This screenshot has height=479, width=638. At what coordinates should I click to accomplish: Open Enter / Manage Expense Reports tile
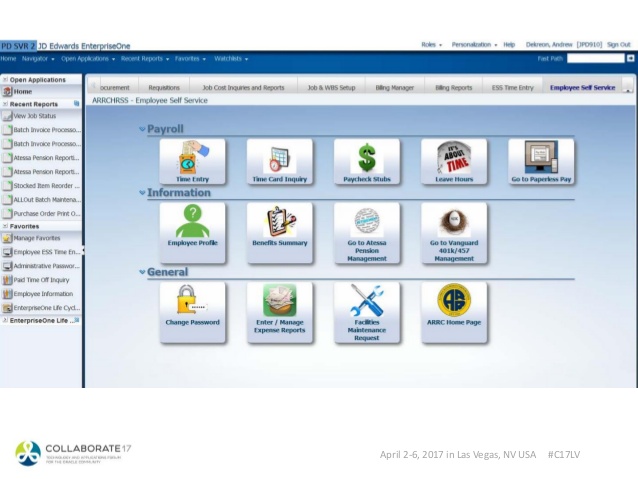(x=280, y=313)
